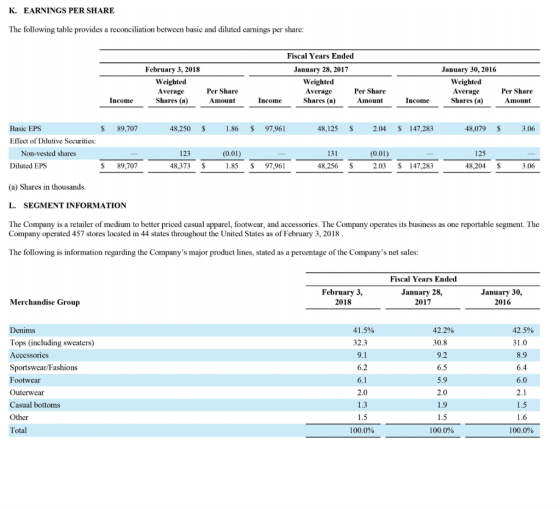The width and height of the screenshot is (560, 509).
Task: Click 'February 3, 2018' header in merchandise table
Action: [x=342, y=297]
